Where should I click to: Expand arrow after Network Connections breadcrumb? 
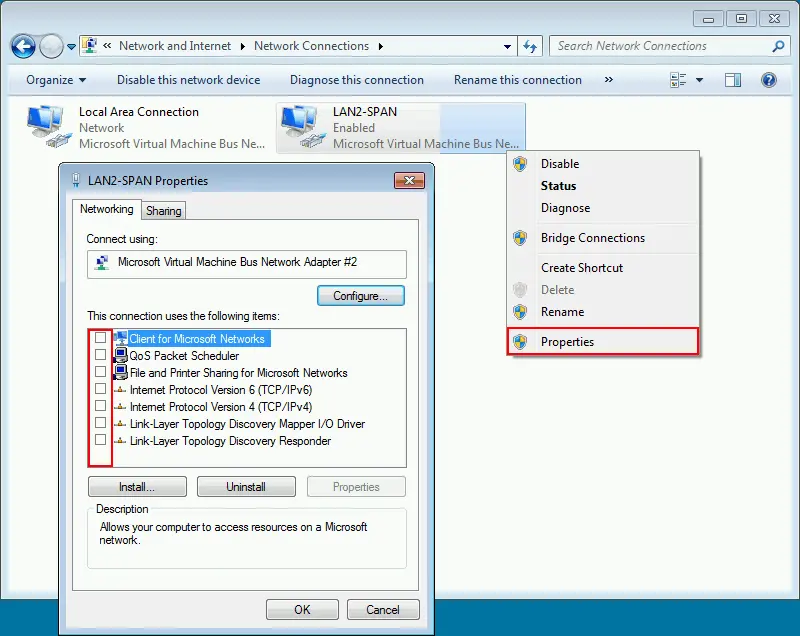381,46
